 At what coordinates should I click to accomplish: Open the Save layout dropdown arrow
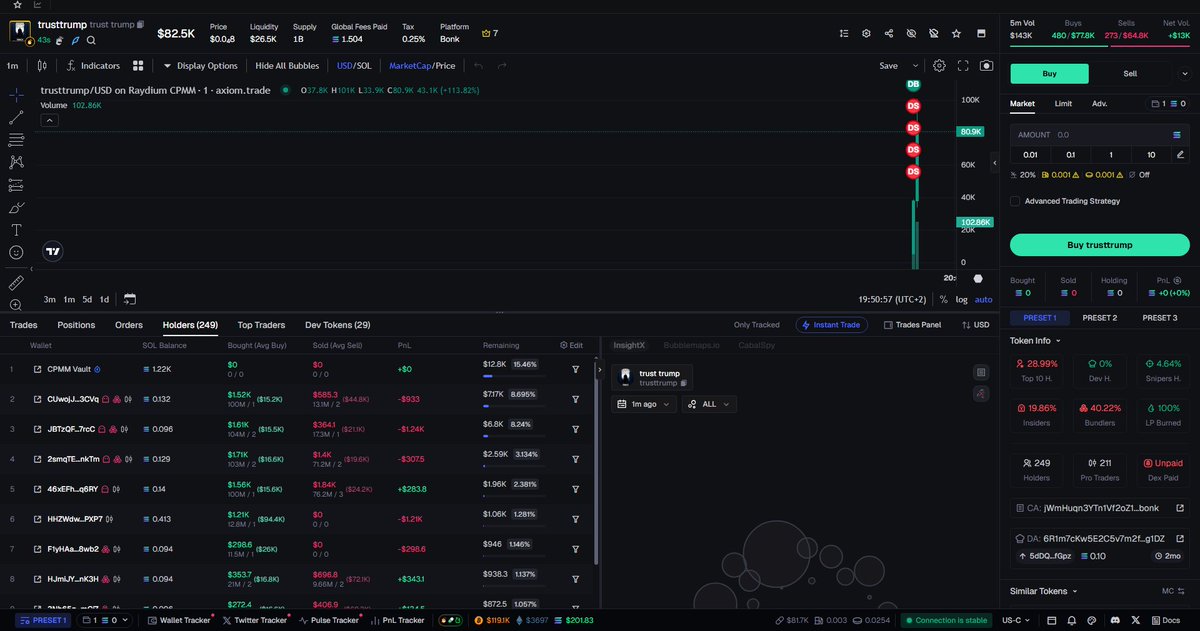click(915, 66)
